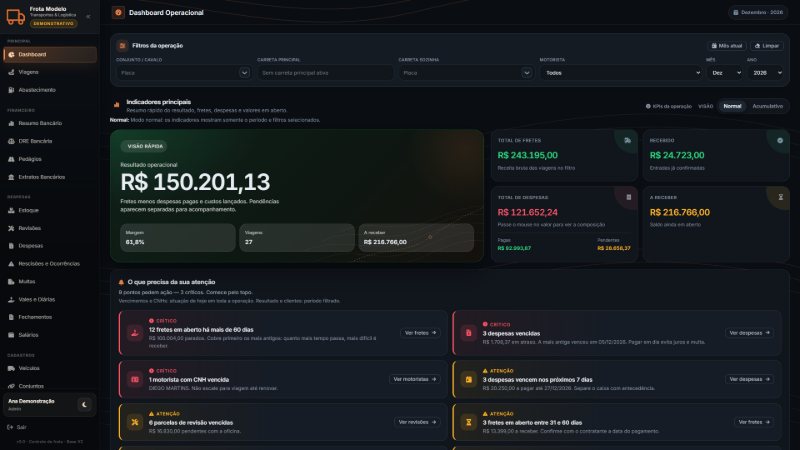Open Despesas in the sidebar

(x=49, y=246)
